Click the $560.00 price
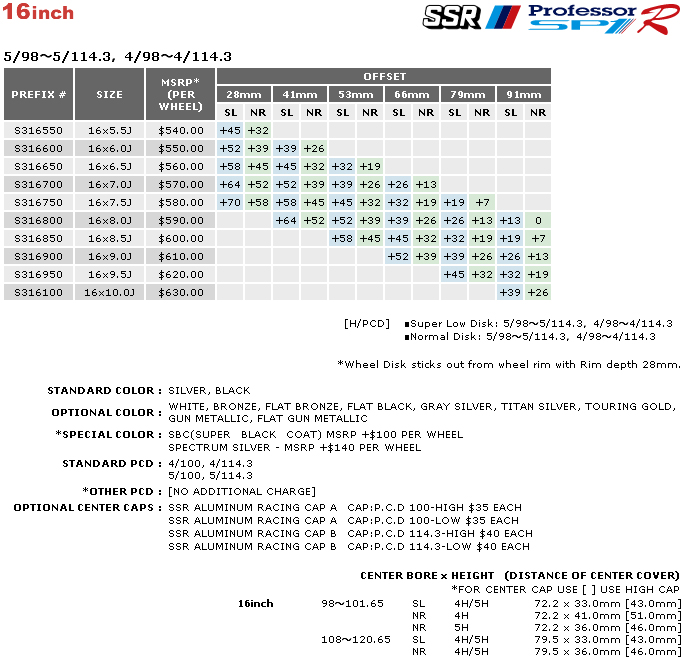 (180, 166)
